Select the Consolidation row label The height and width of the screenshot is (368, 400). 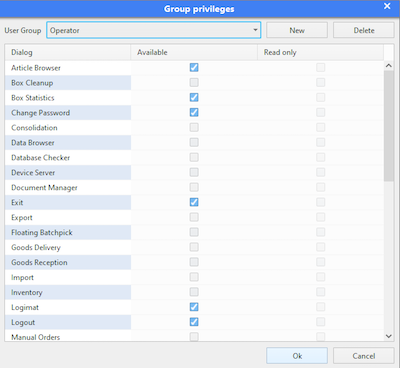[34, 128]
